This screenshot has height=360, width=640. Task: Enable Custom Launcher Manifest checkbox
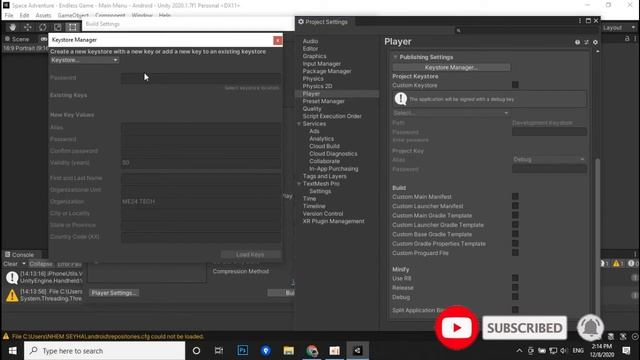[x=515, y=206]
